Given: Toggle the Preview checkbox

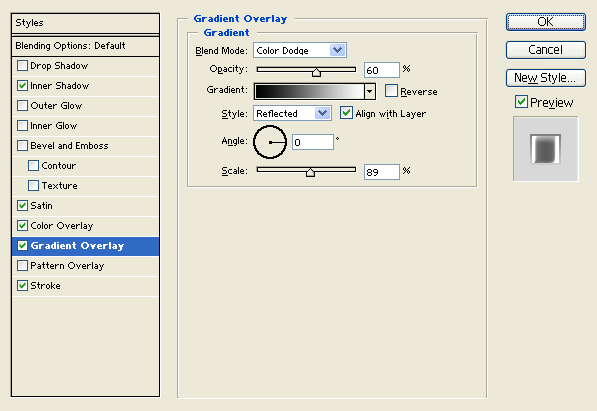Looking at the screenshot, I should point(521,102).
